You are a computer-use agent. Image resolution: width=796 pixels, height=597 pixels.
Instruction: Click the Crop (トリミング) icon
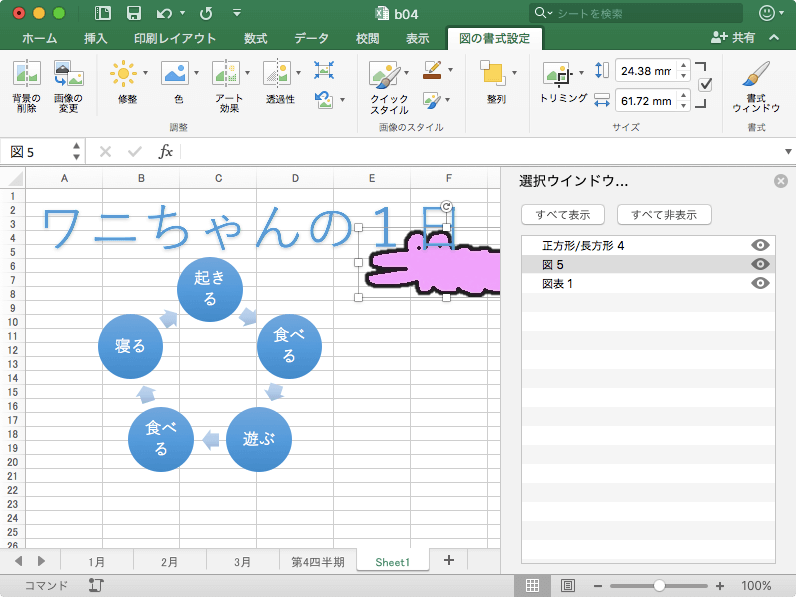558,75
